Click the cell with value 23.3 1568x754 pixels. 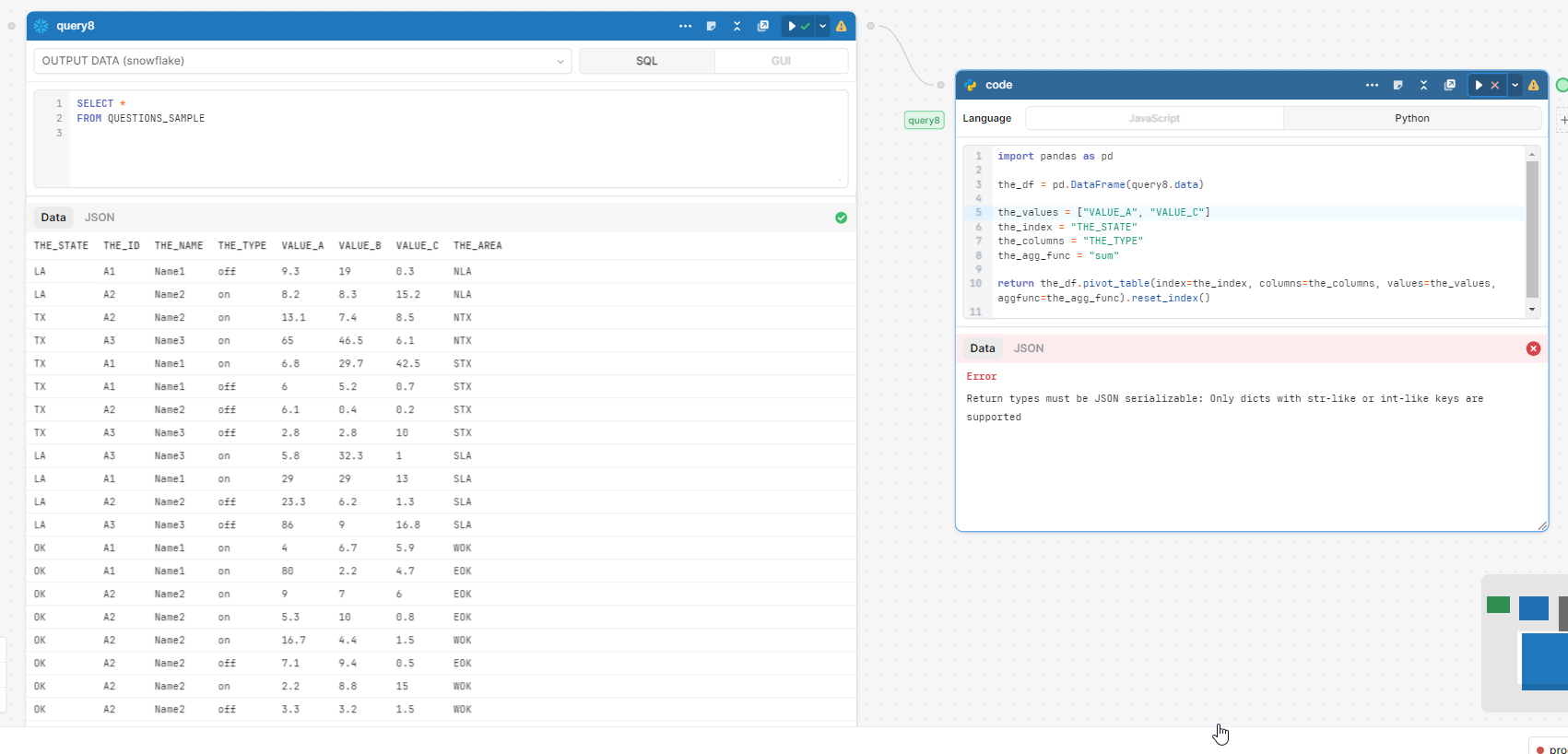tap(293, 502)
